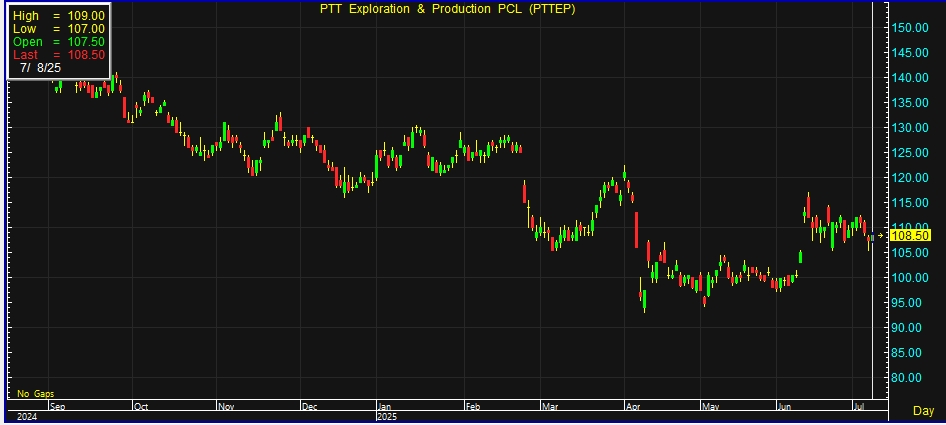Click the Oct month label on time axis
Screen dimensions: 946x425
[x=141, y=407]
